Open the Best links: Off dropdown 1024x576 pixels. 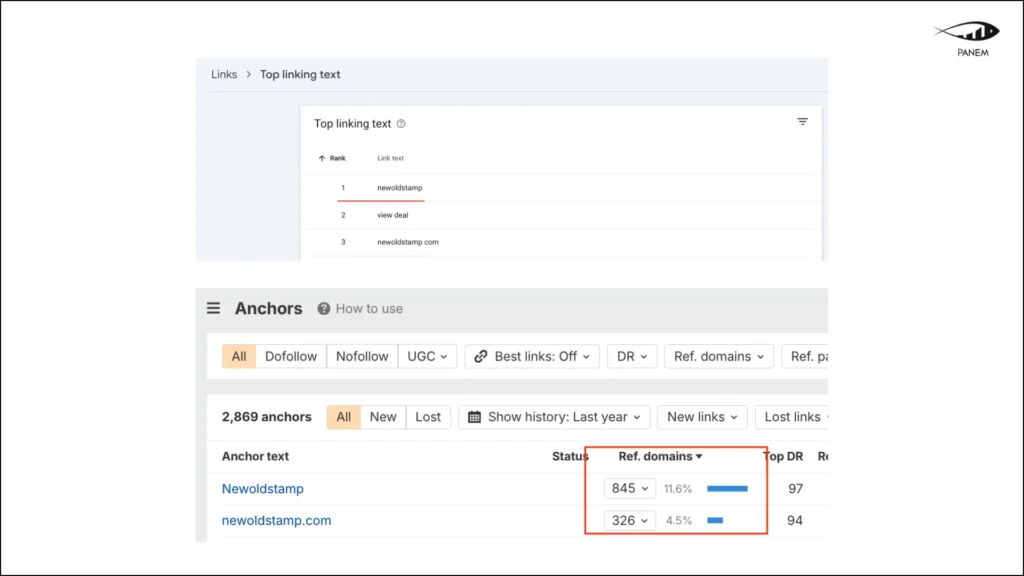coord(532,357)
